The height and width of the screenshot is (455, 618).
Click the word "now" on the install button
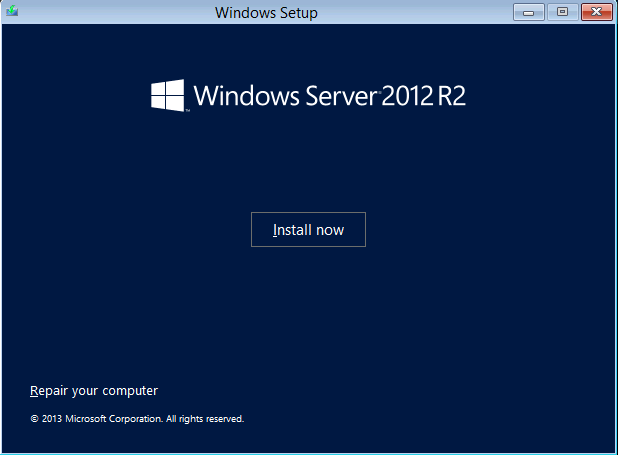pos(328,230)
